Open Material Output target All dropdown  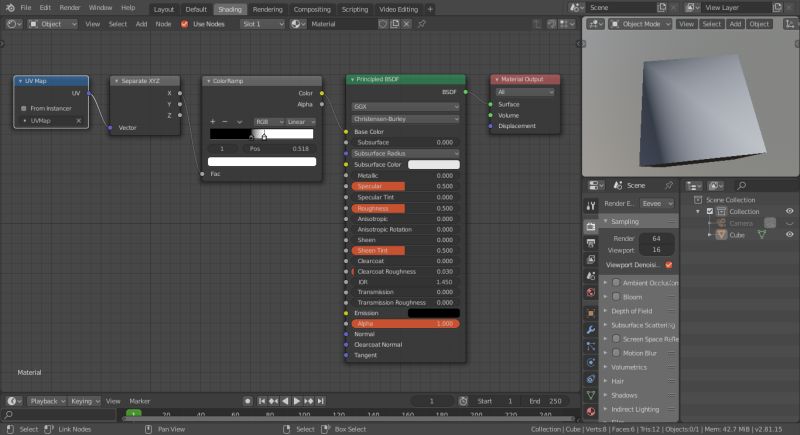tap(524, 92)
